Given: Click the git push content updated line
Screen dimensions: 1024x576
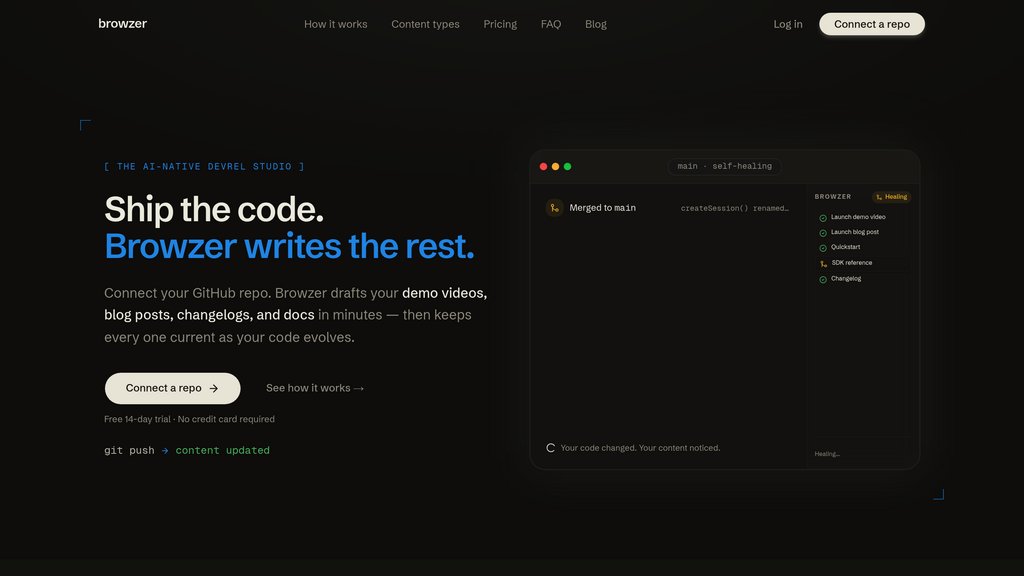Looking at the screenshot, I should pos(187,451).
